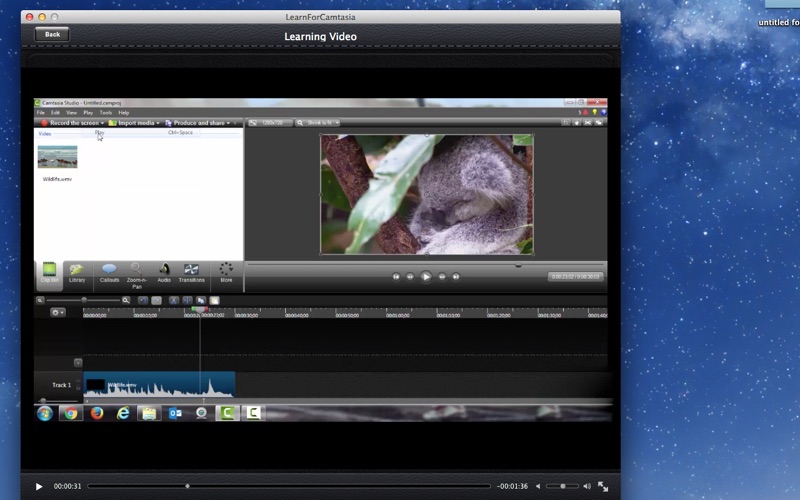Image resolution: width=800 pixels, height=500 pixels.
Task: Click Import media button
Action: tap(132, 123)
